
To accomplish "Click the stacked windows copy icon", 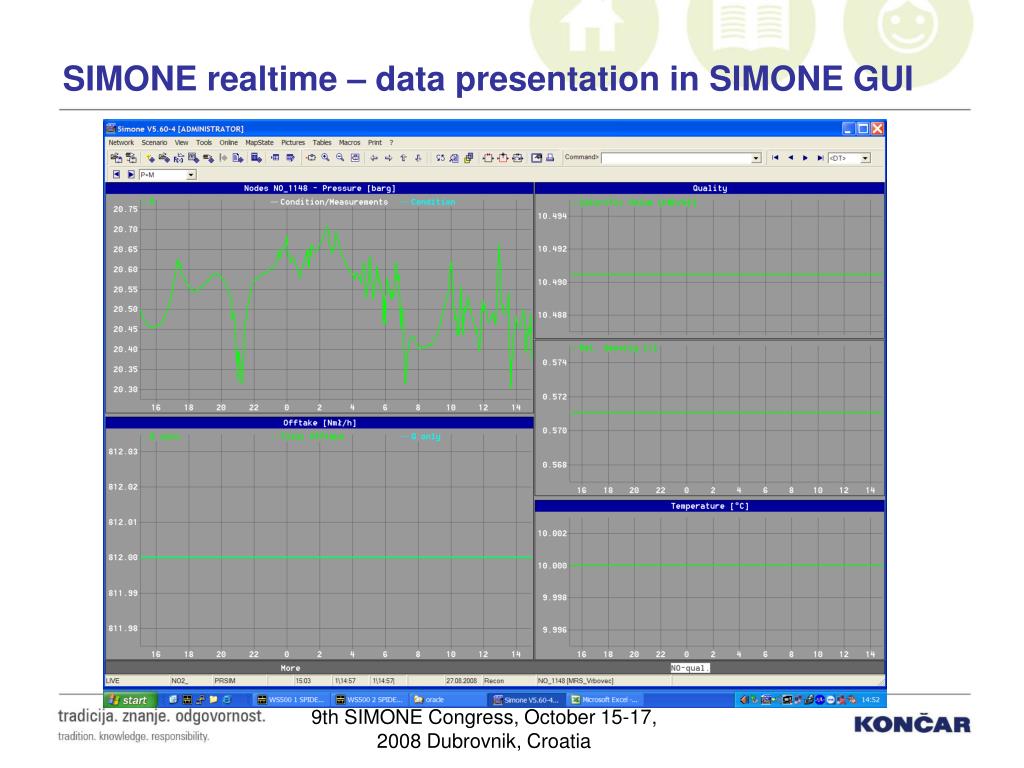I will (x=469, y=158).
